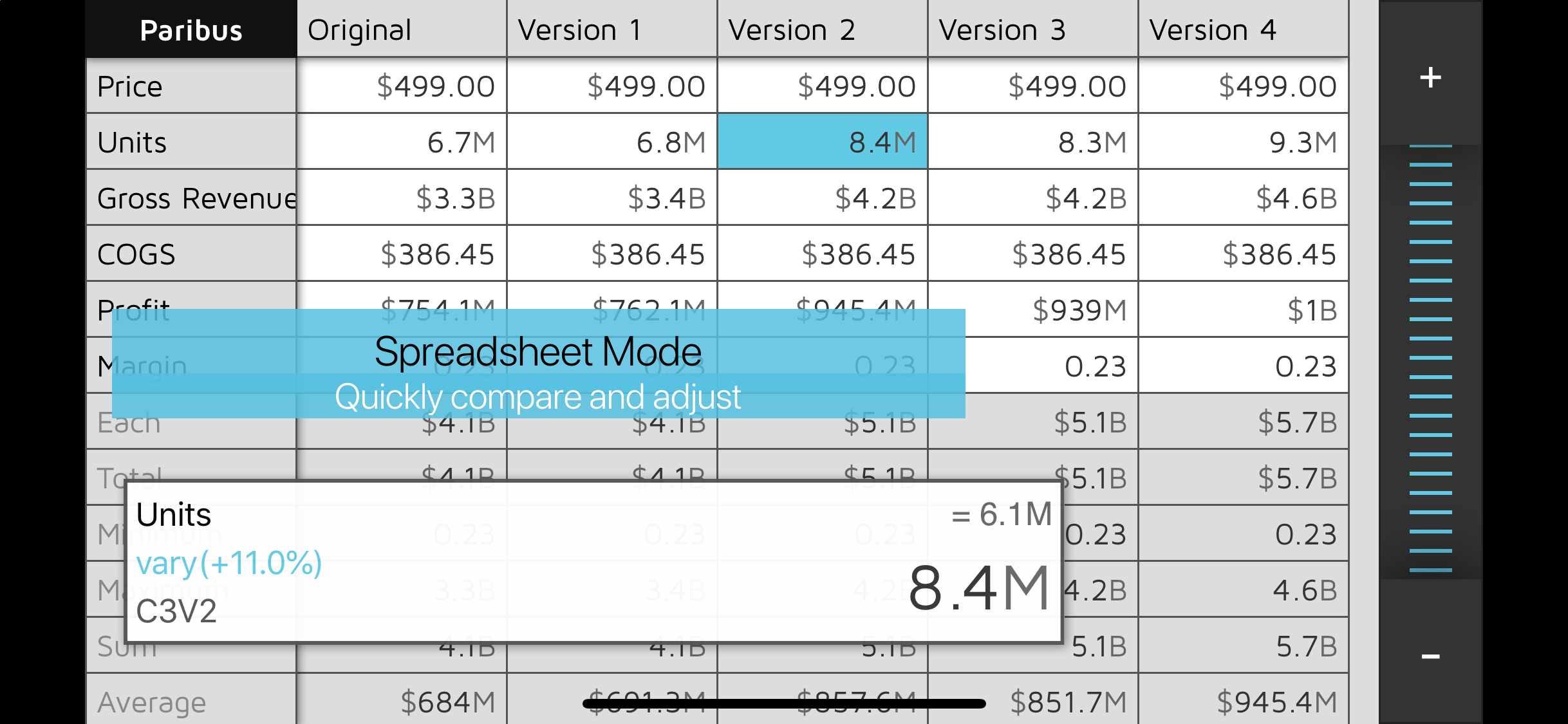
Task: Select Original Price cell $499.00
Action: [401, 86]
